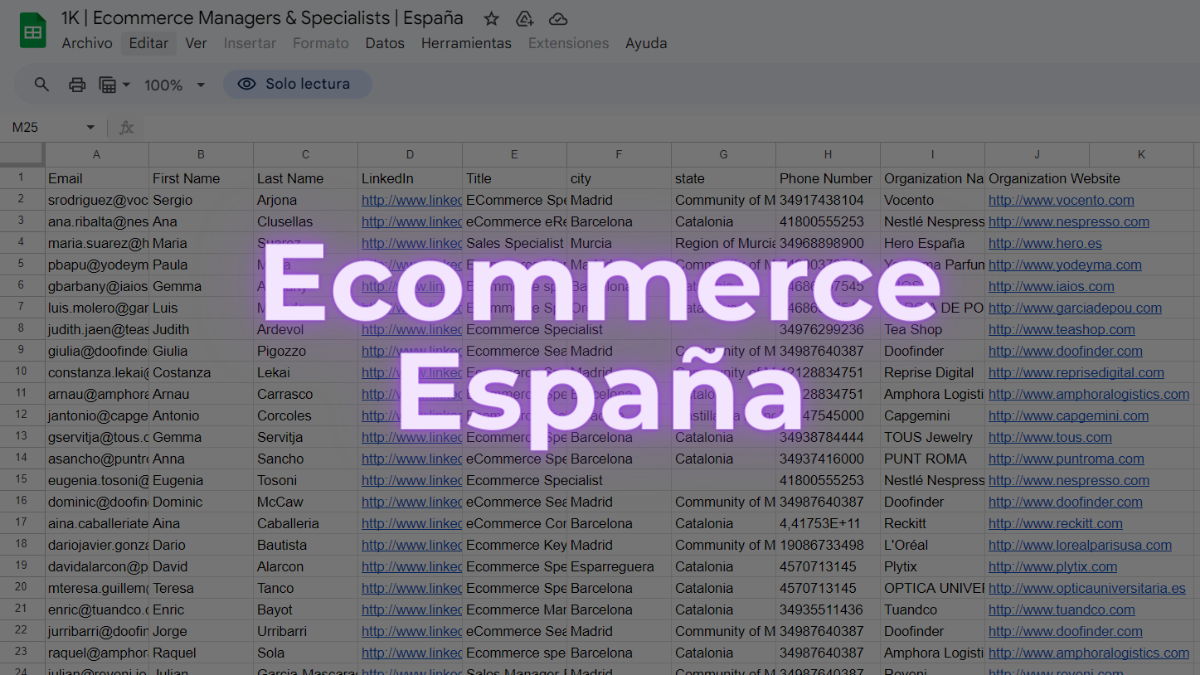1200x675 pixels.
Task: Select the 'L'Oréal' organization cell
Action: 932,545
